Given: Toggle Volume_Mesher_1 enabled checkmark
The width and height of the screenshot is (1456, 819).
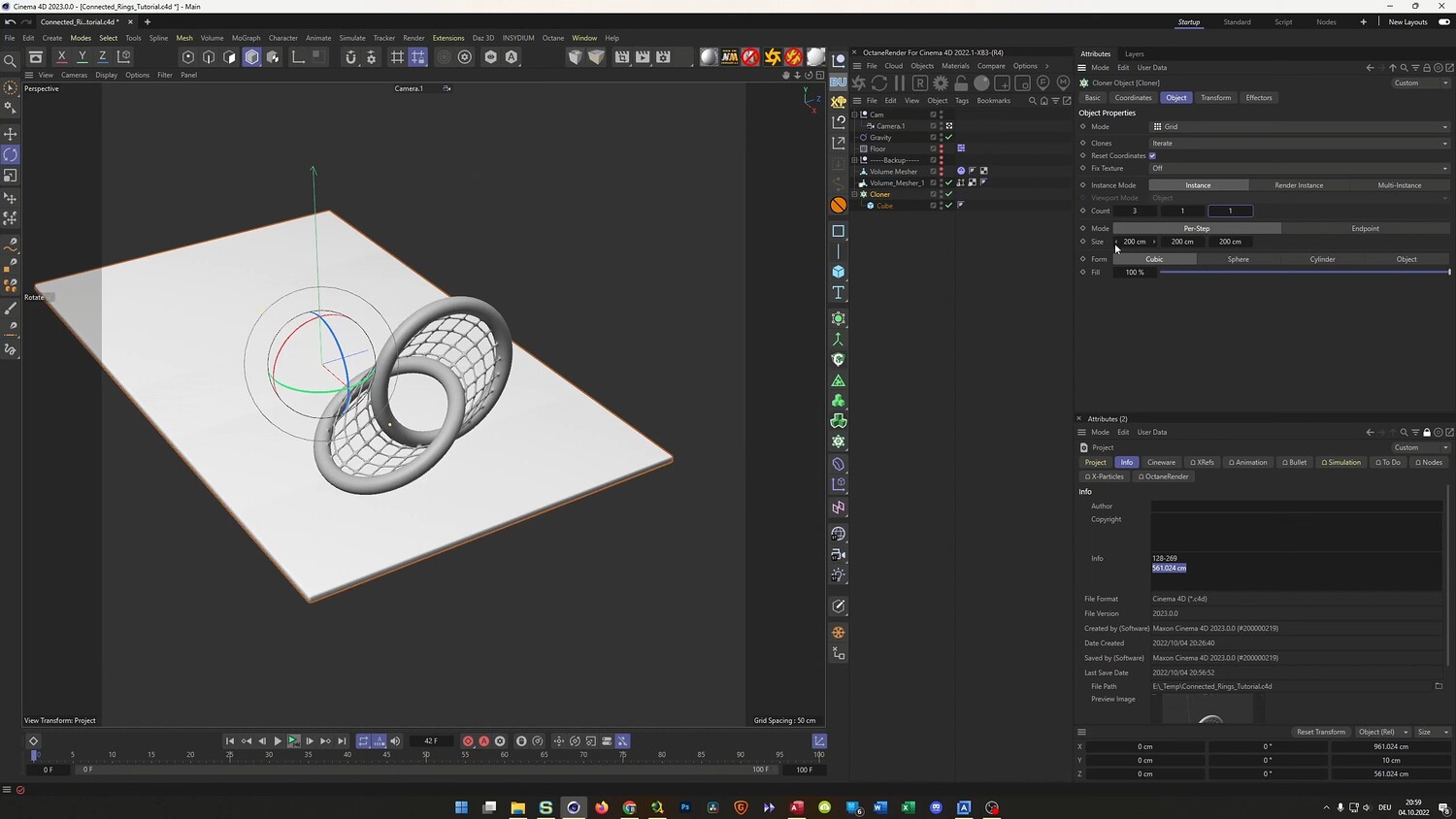Looking at the screenshot, I should pos(949,182).
